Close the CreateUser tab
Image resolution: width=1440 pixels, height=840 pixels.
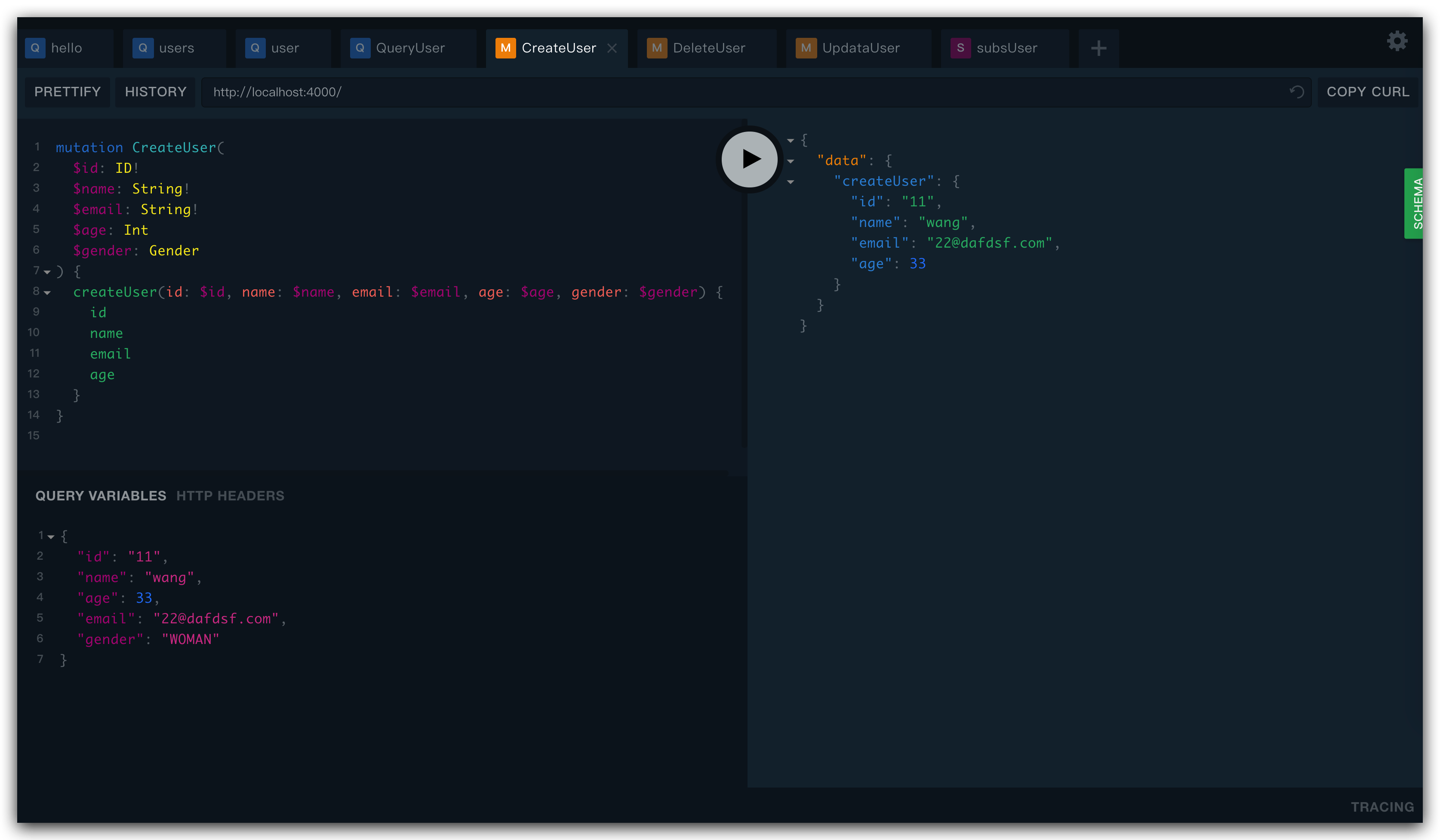612,49
